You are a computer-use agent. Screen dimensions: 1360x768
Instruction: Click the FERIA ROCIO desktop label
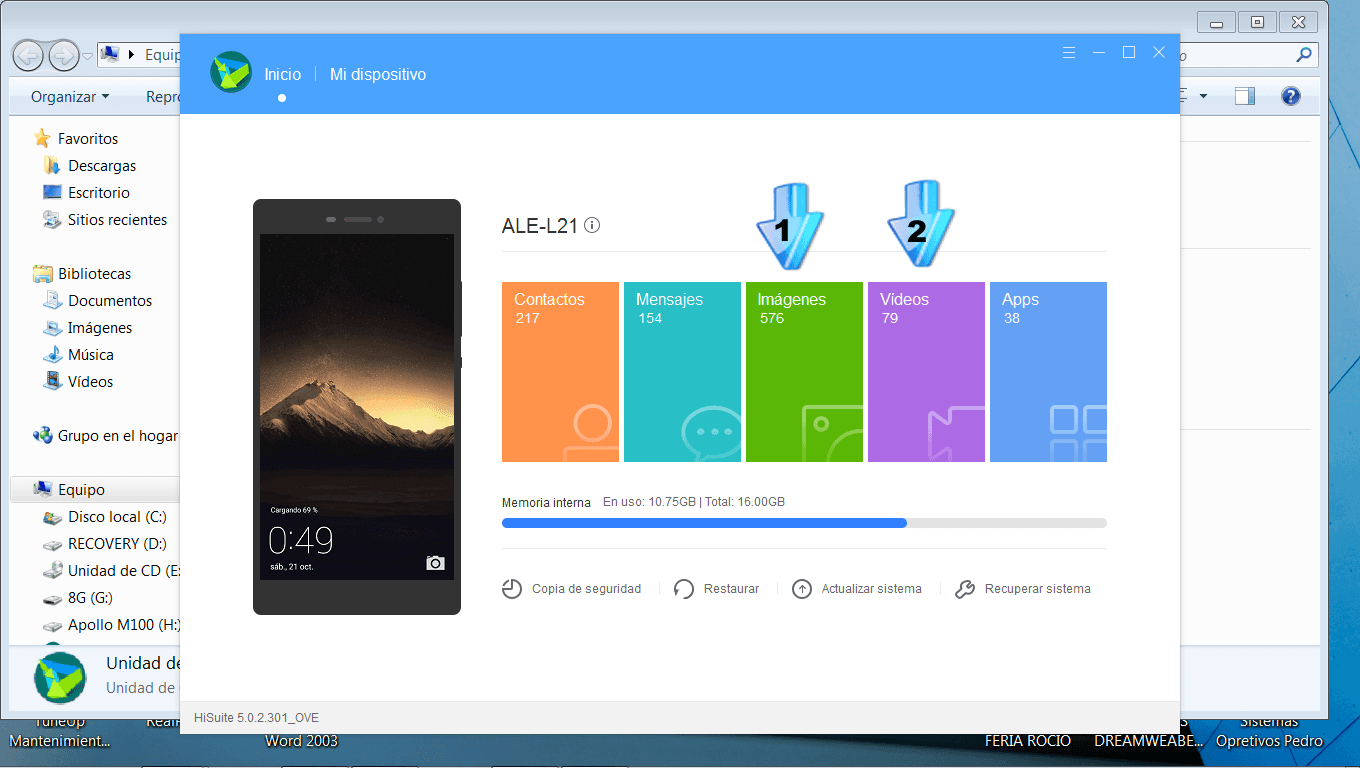pos(1028,741)
